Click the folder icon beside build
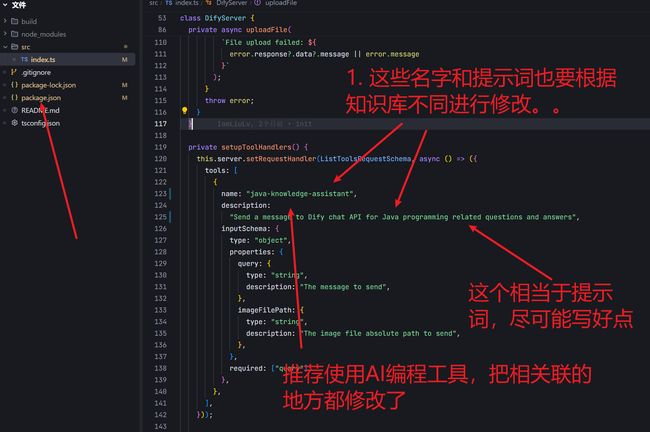The width and height of the screenshot is (650, 432). 15,21
